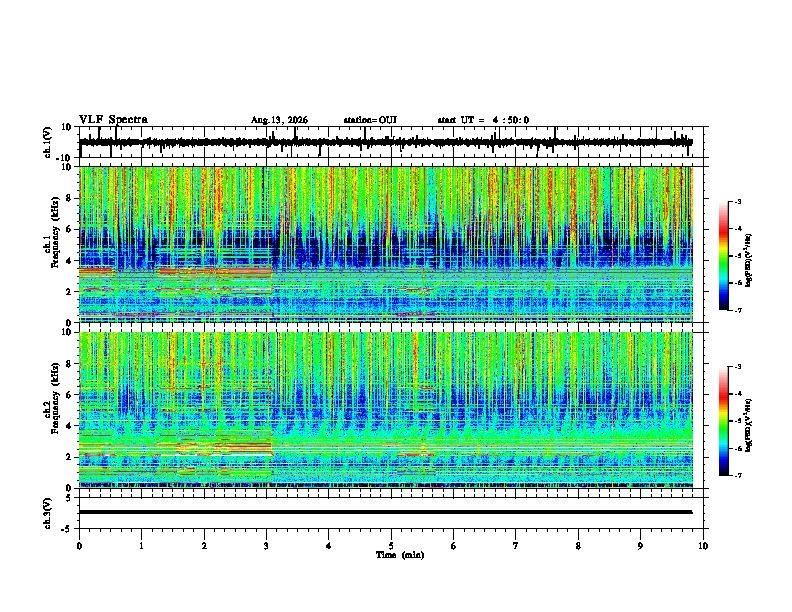
Task: Click the ch.1 spectrogram color bar
Action: pos(723,256)
